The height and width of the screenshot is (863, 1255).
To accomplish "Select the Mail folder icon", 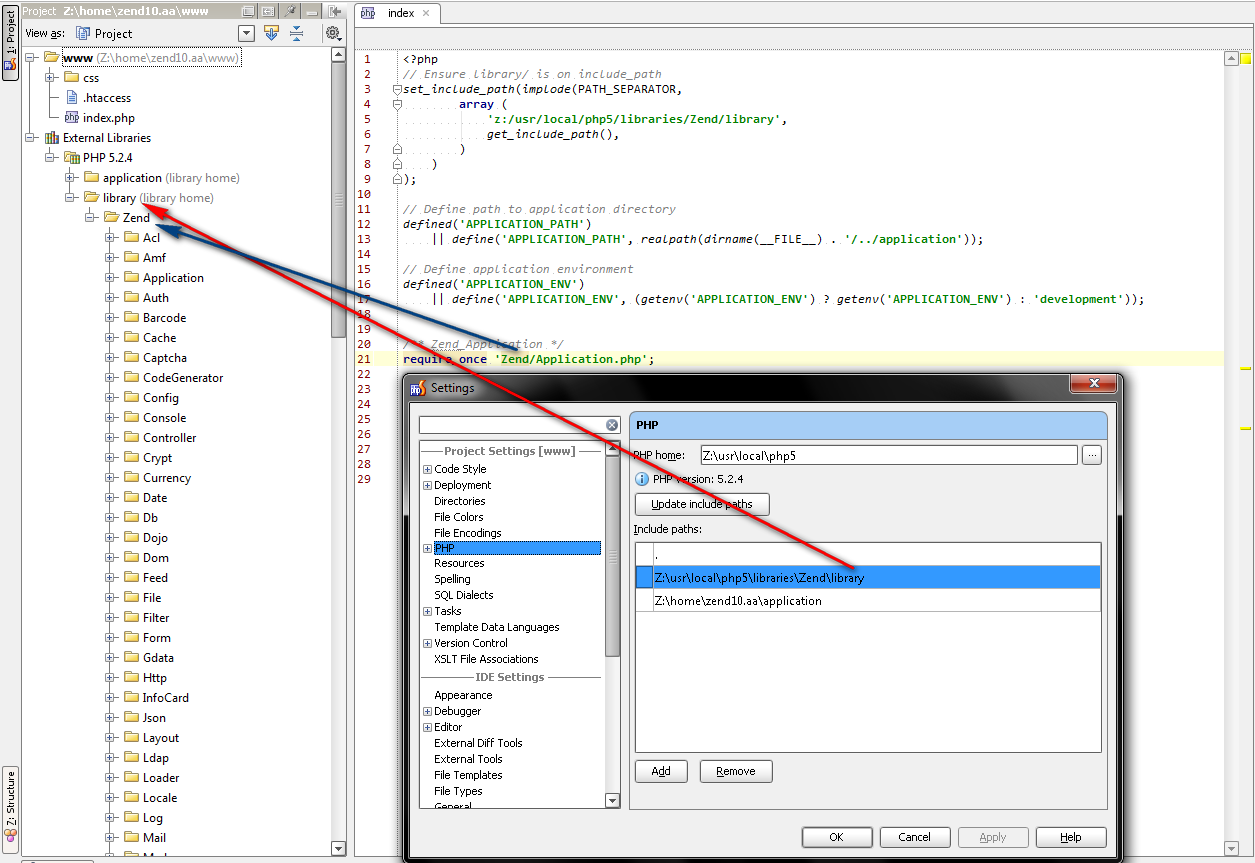I will coord(131,838).
